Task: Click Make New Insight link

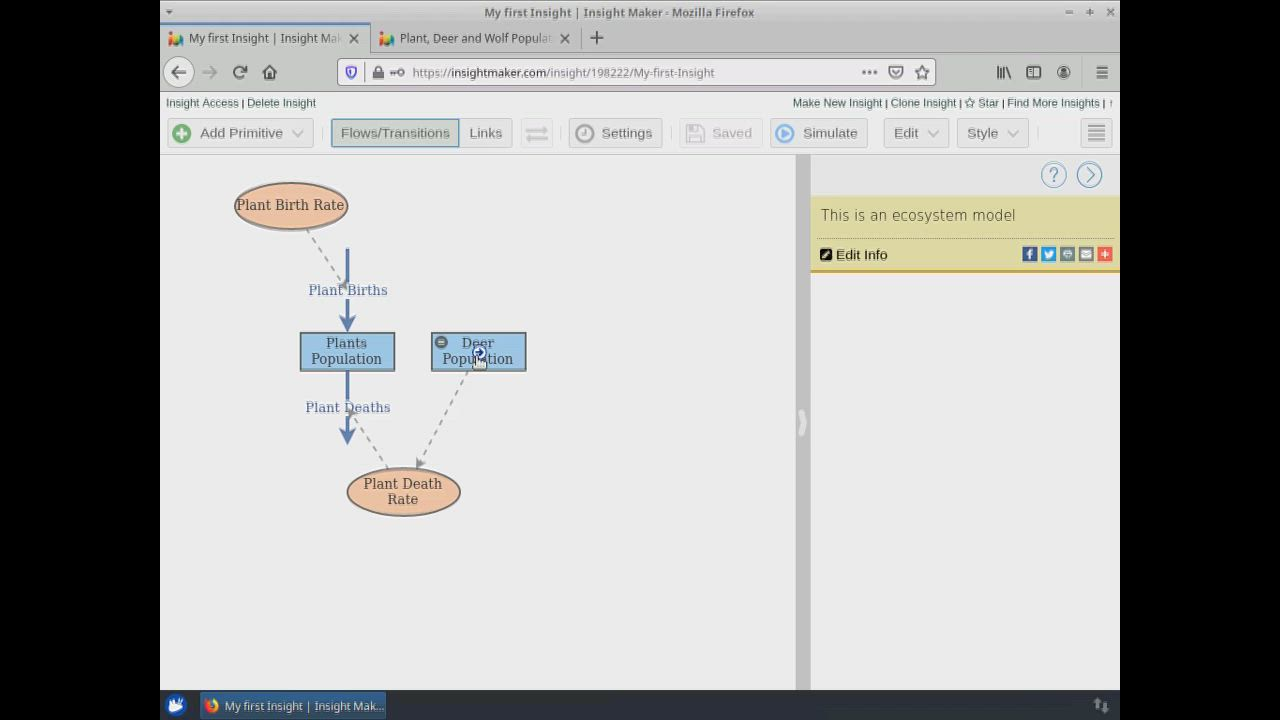Action: click(837, 103)
